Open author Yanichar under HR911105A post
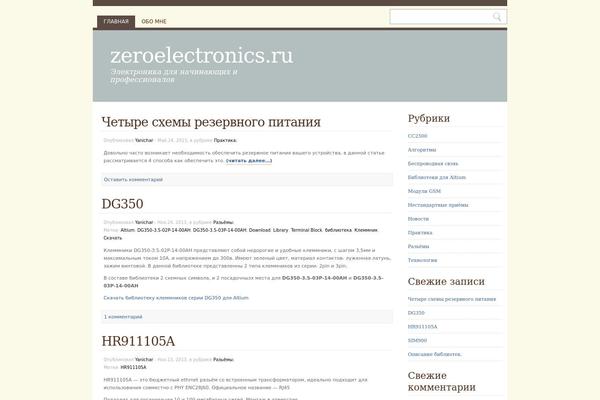This screenshot has width=600, height=400. (x=144, y=360)
